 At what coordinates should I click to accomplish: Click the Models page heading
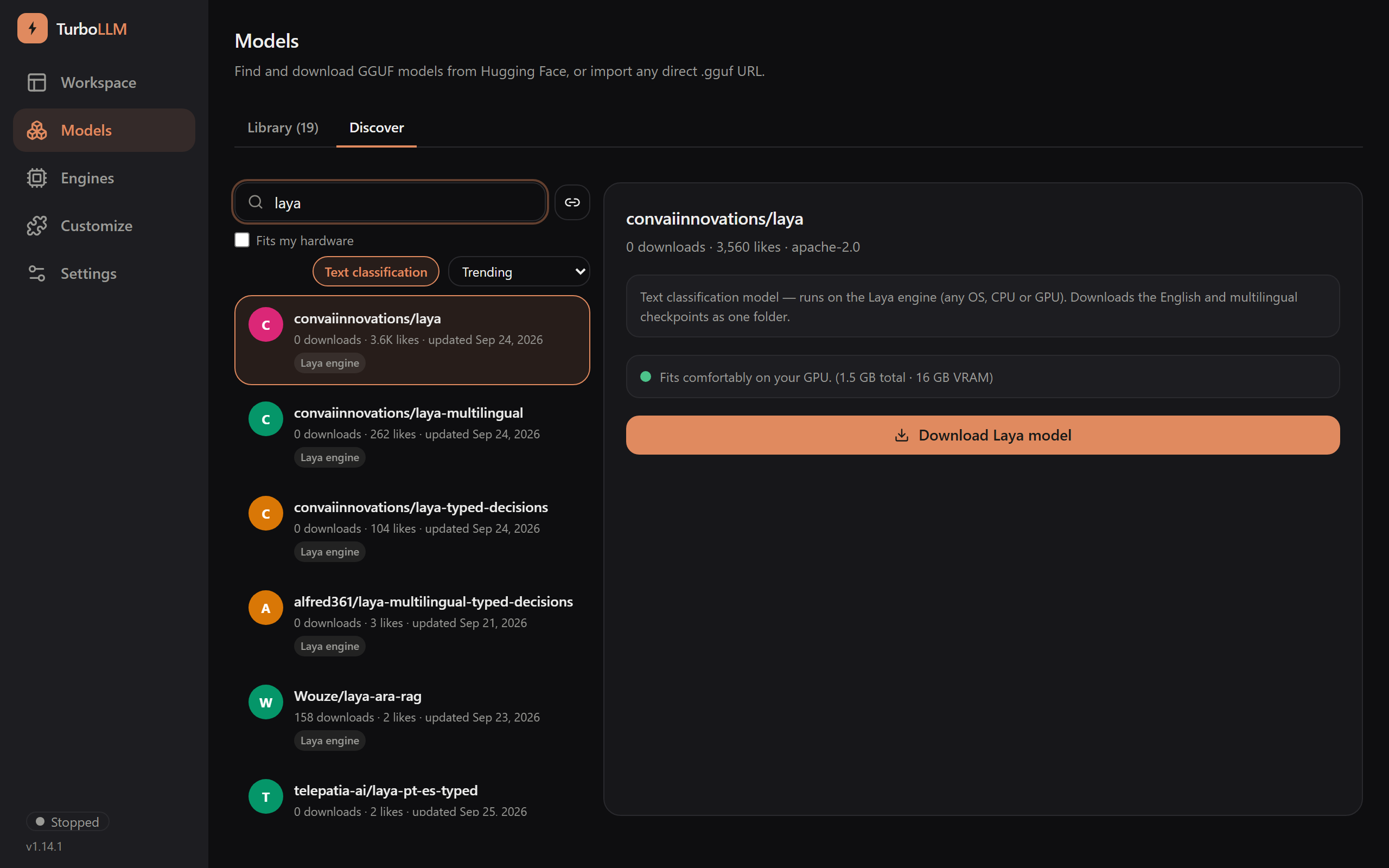[267, 41]
